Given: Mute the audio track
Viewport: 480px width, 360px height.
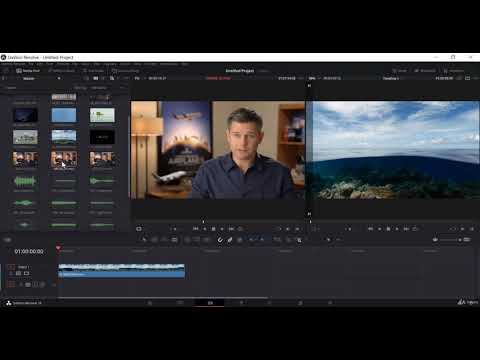Looking at the screenshot, I should click(42, 284).
